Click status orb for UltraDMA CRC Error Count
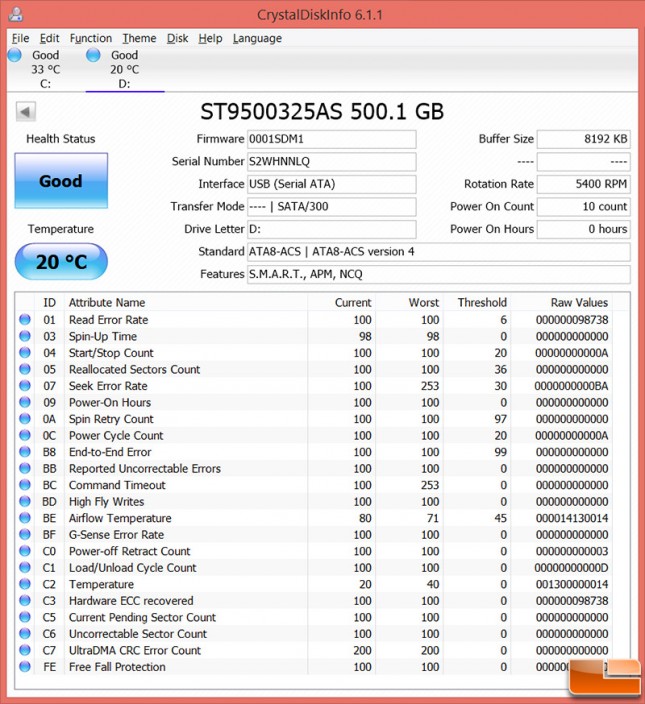The width and height of the screenshot is (645, 704). tap(25, 650)
